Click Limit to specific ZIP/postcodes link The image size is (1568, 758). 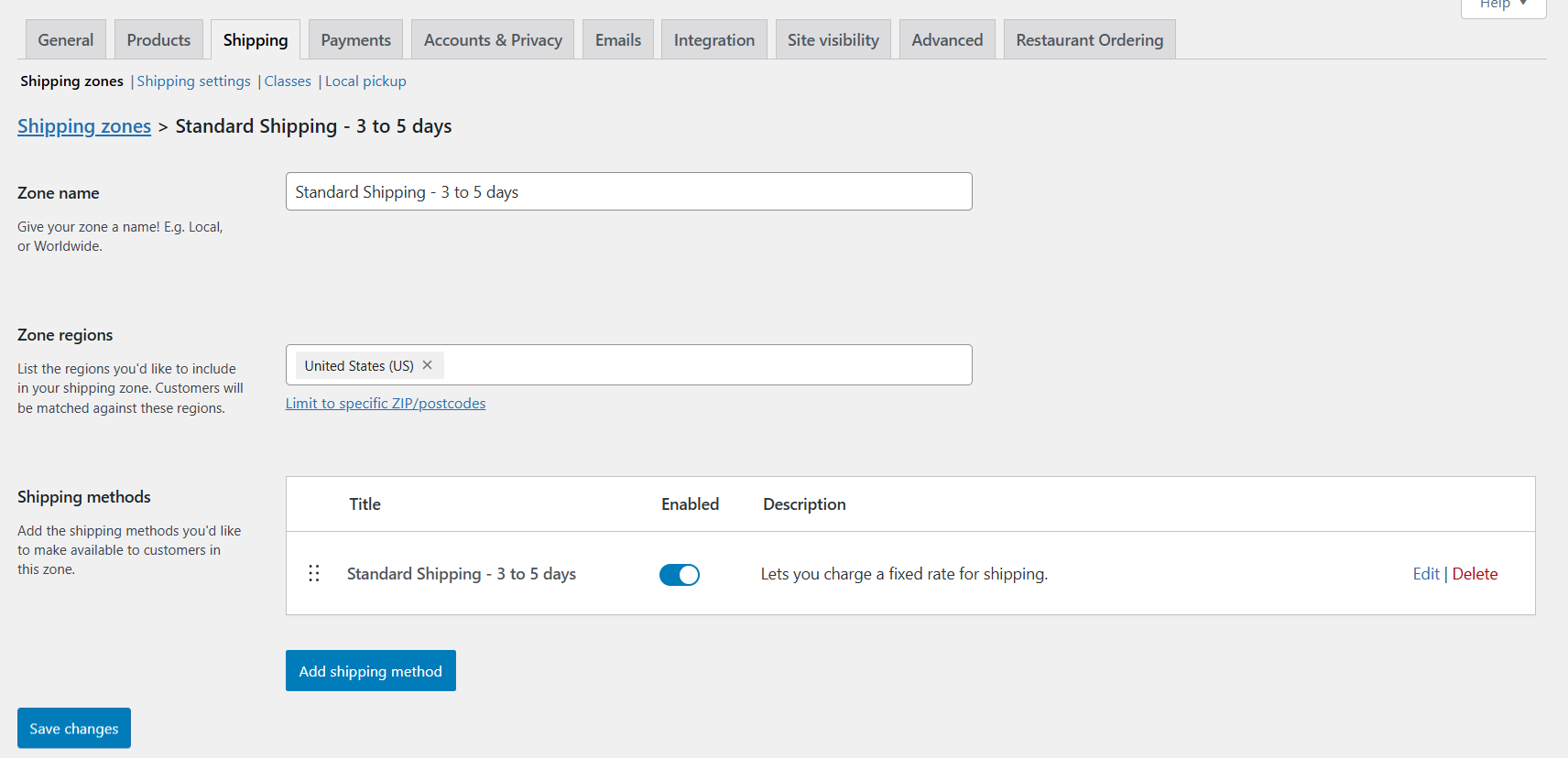(386, 403)
